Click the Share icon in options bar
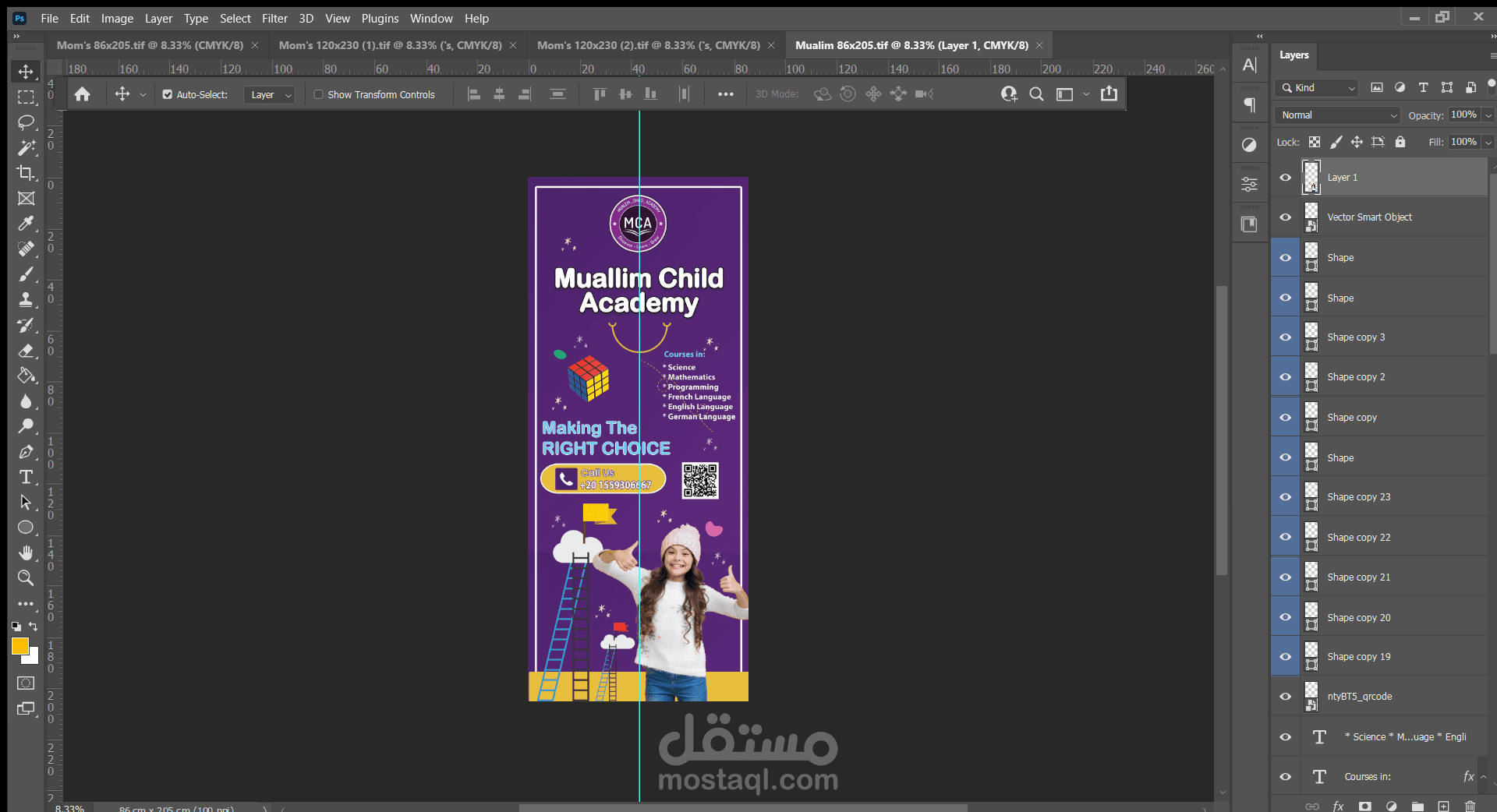Image resolution: width=1497 pixels, height=812 pixels. [1109, 94]
